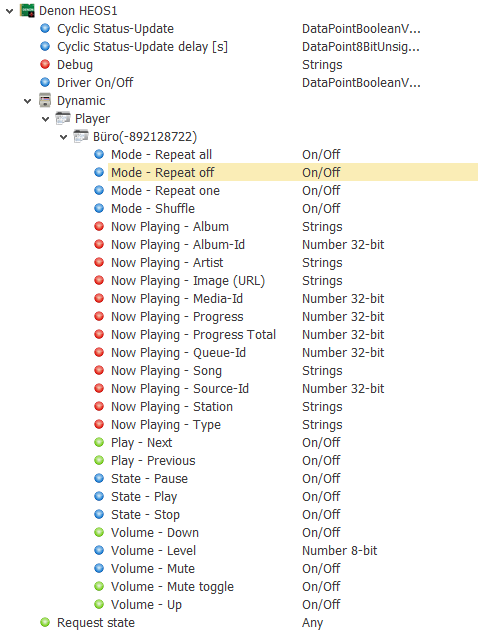
Task: Collapse the Dynamic folder node
Action: coord(27,101)
